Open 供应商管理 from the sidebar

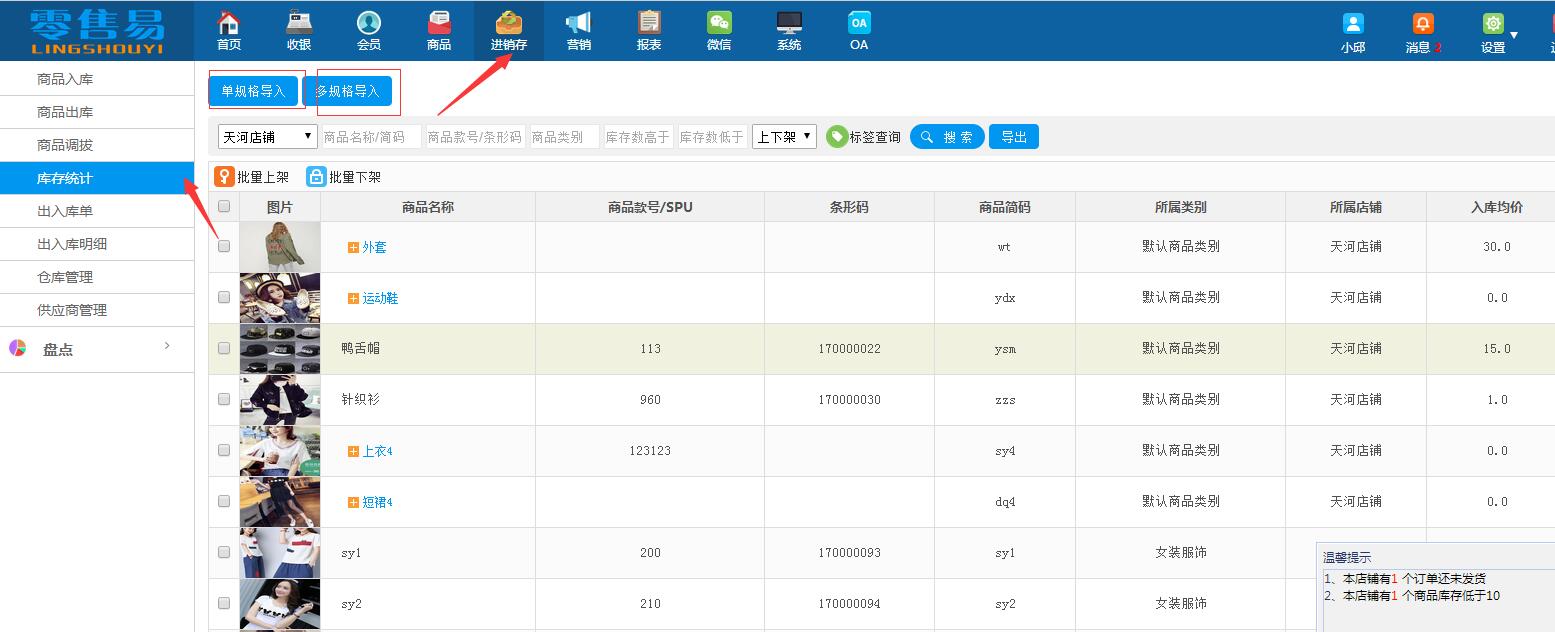point(72,310)
